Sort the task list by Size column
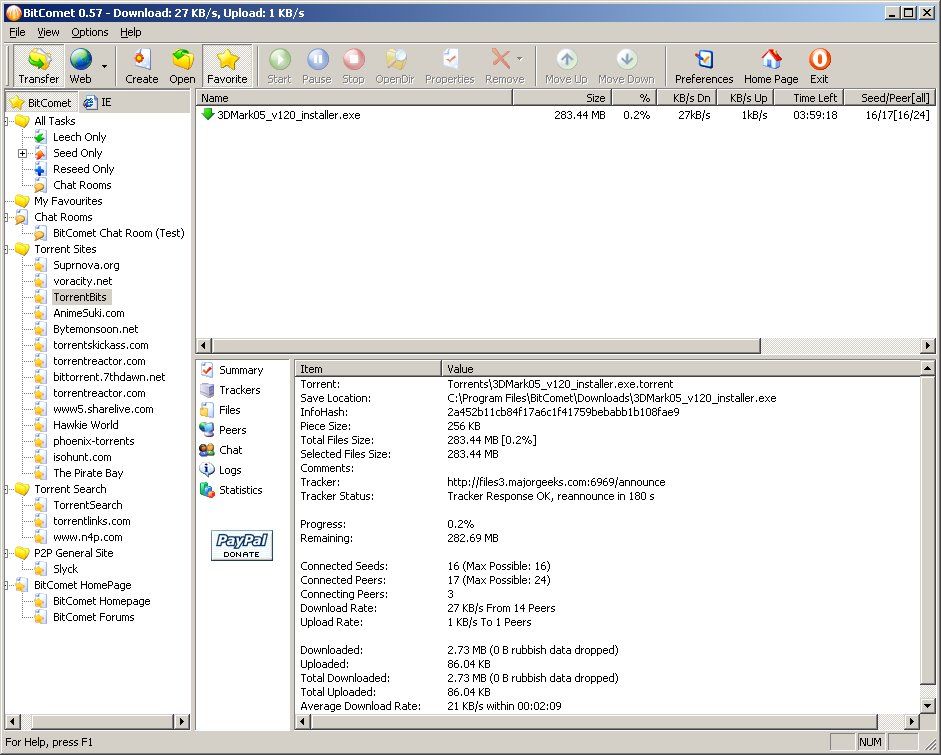This screenshot has height=755, width=941. [562, 98]
